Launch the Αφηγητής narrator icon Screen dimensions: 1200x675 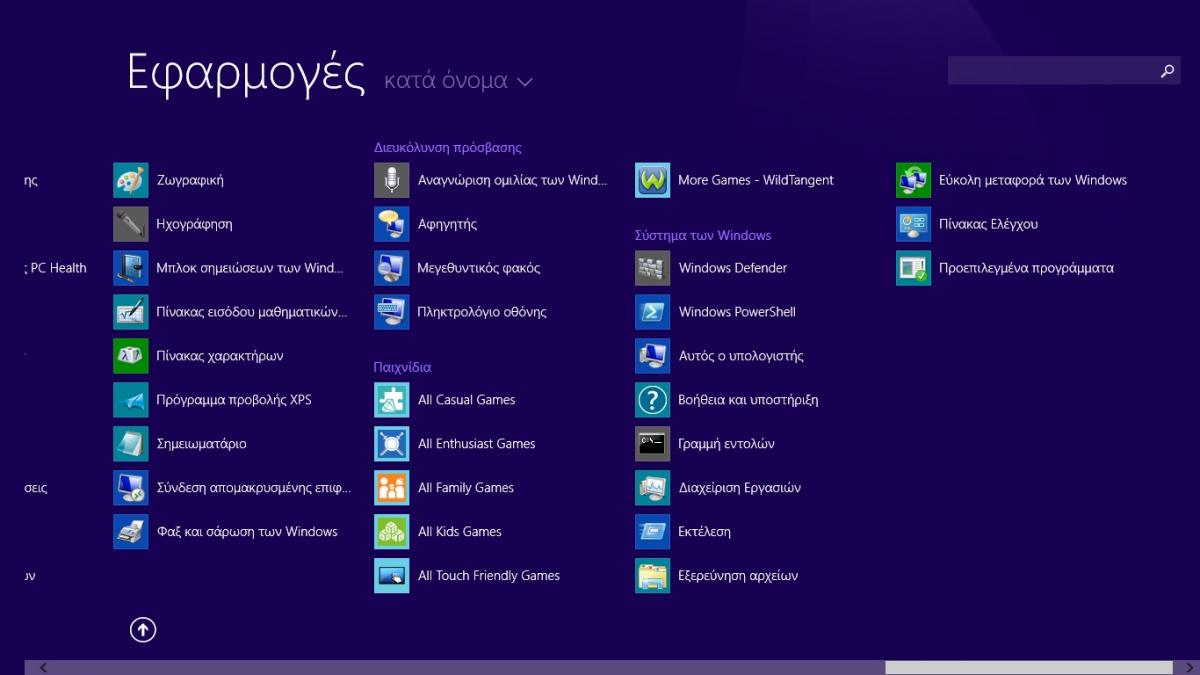(392, 224)
